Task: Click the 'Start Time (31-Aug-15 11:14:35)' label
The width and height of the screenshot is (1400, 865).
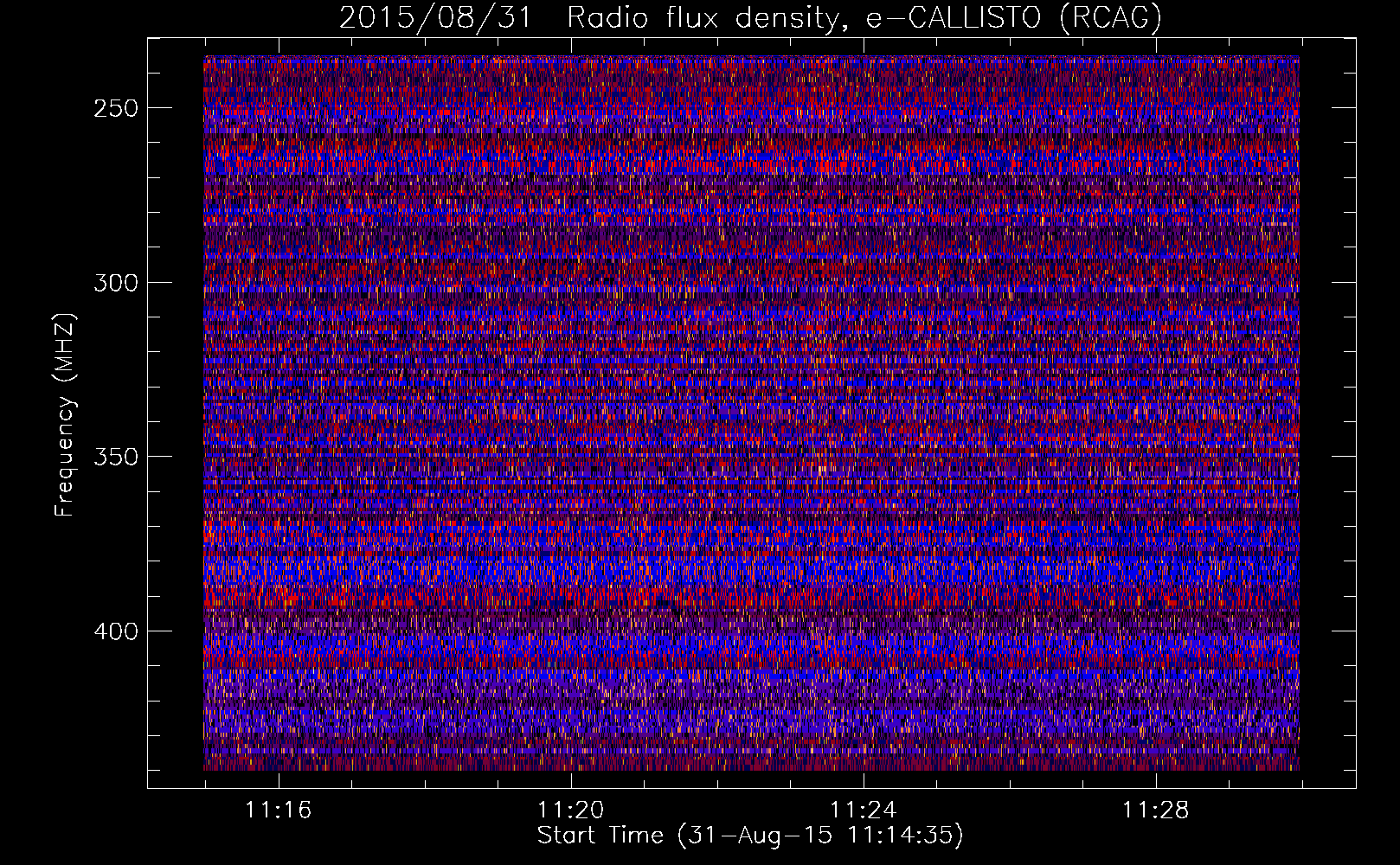Action: tap(750, 836)
